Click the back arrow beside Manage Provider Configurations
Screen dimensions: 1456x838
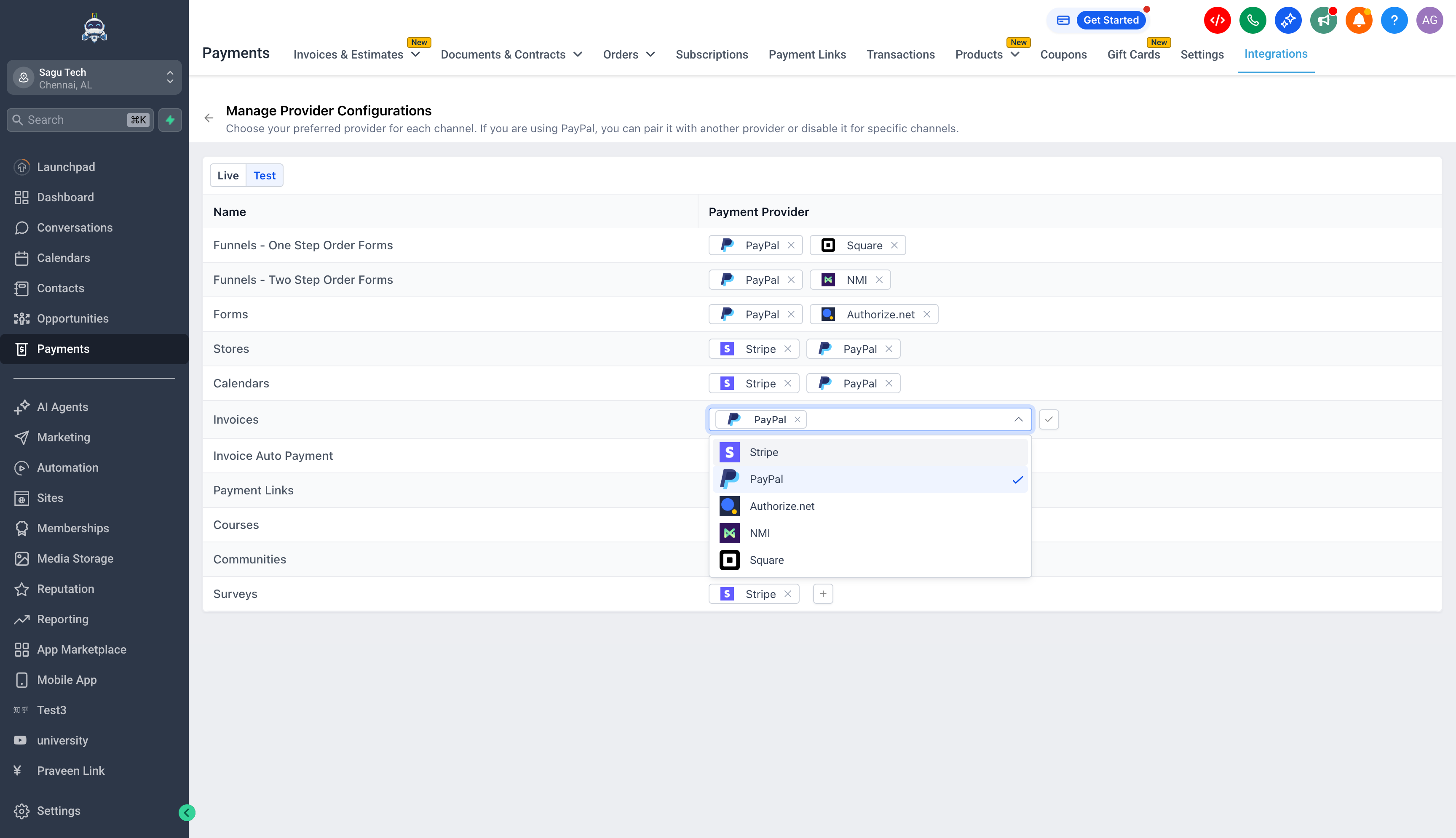pos(209,118)
